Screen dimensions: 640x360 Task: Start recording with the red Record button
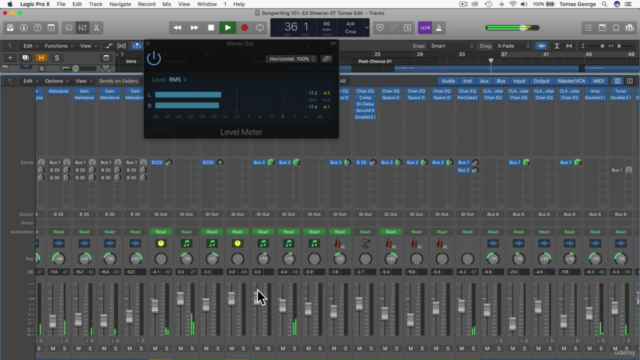point(244,28)
